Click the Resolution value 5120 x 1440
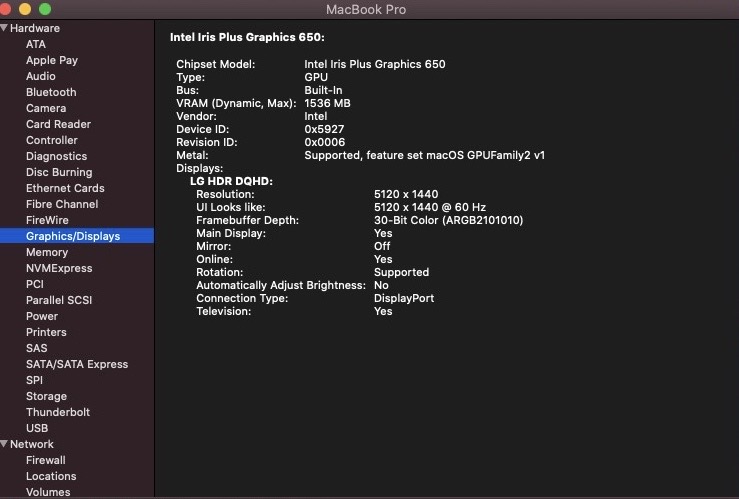 pos(406,194)
